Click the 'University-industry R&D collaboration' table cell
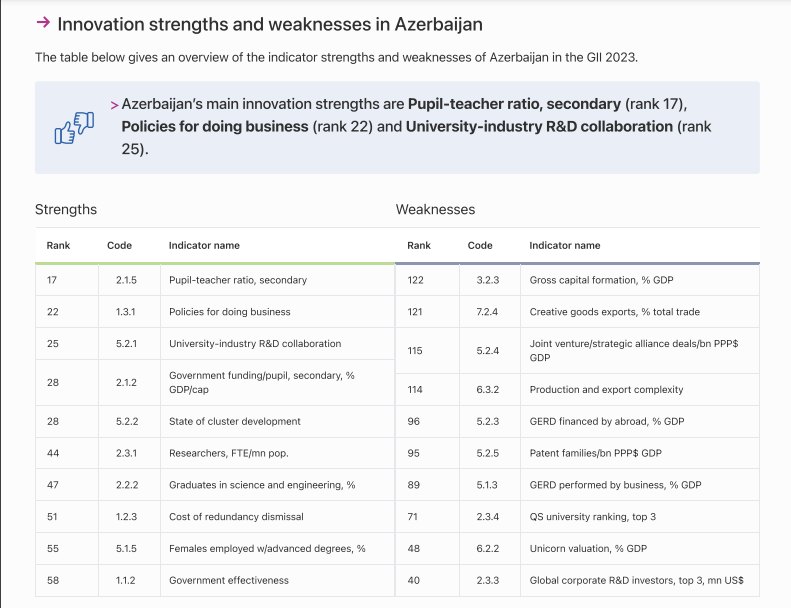The width and height of the screenshot is (791, 608). point(255,344)
